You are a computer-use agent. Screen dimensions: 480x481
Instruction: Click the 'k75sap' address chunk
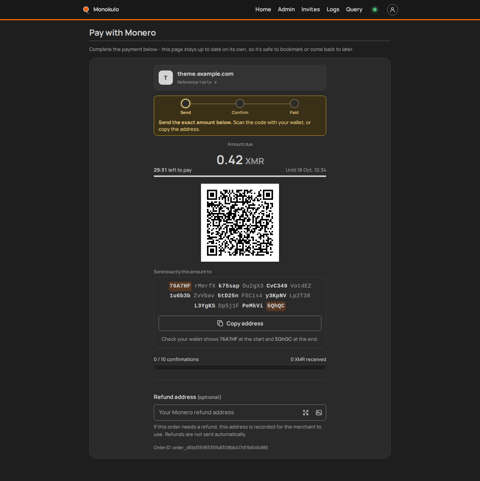[229, 286]
